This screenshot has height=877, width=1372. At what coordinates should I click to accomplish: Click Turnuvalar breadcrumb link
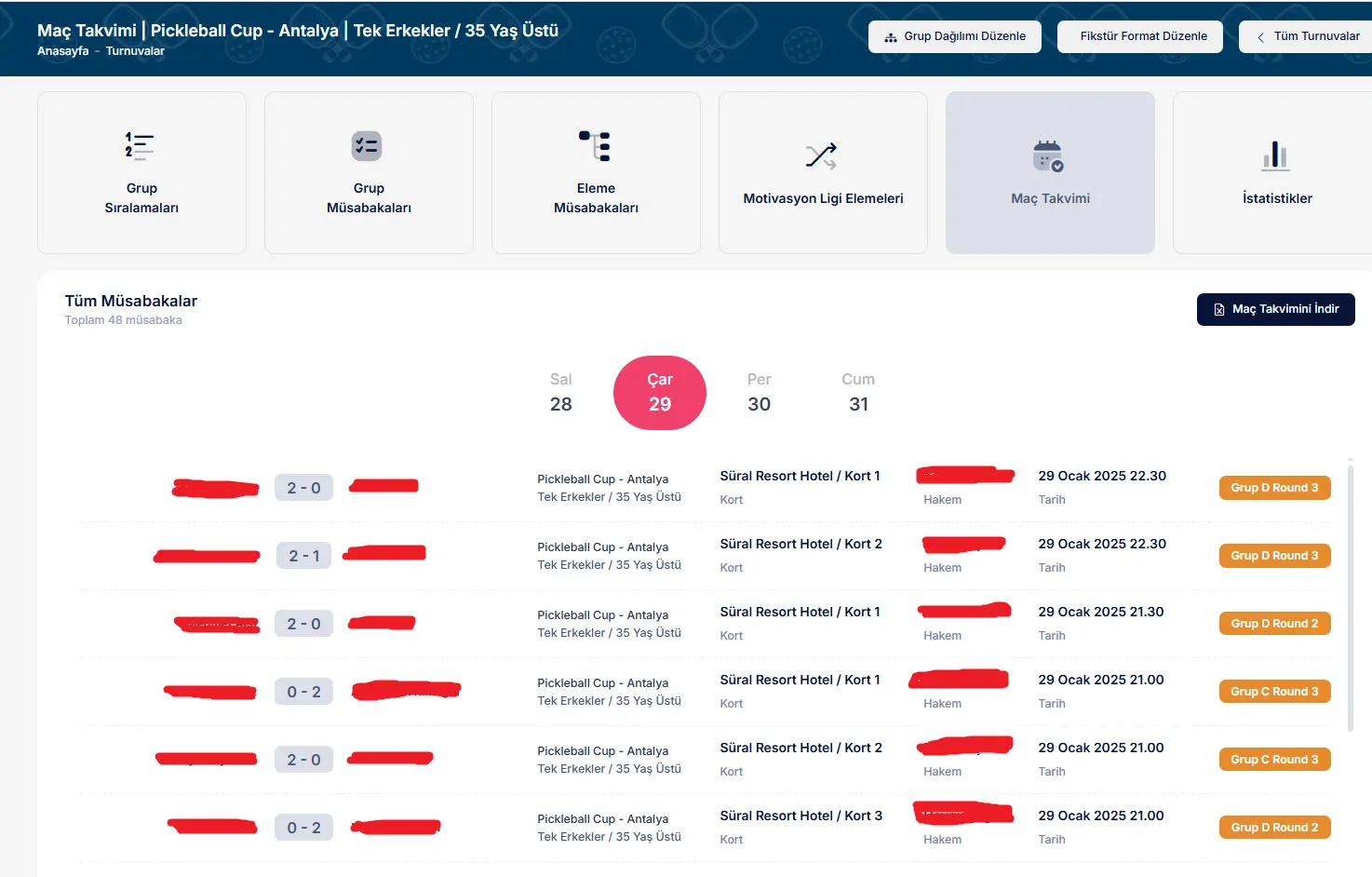point(135,51)
